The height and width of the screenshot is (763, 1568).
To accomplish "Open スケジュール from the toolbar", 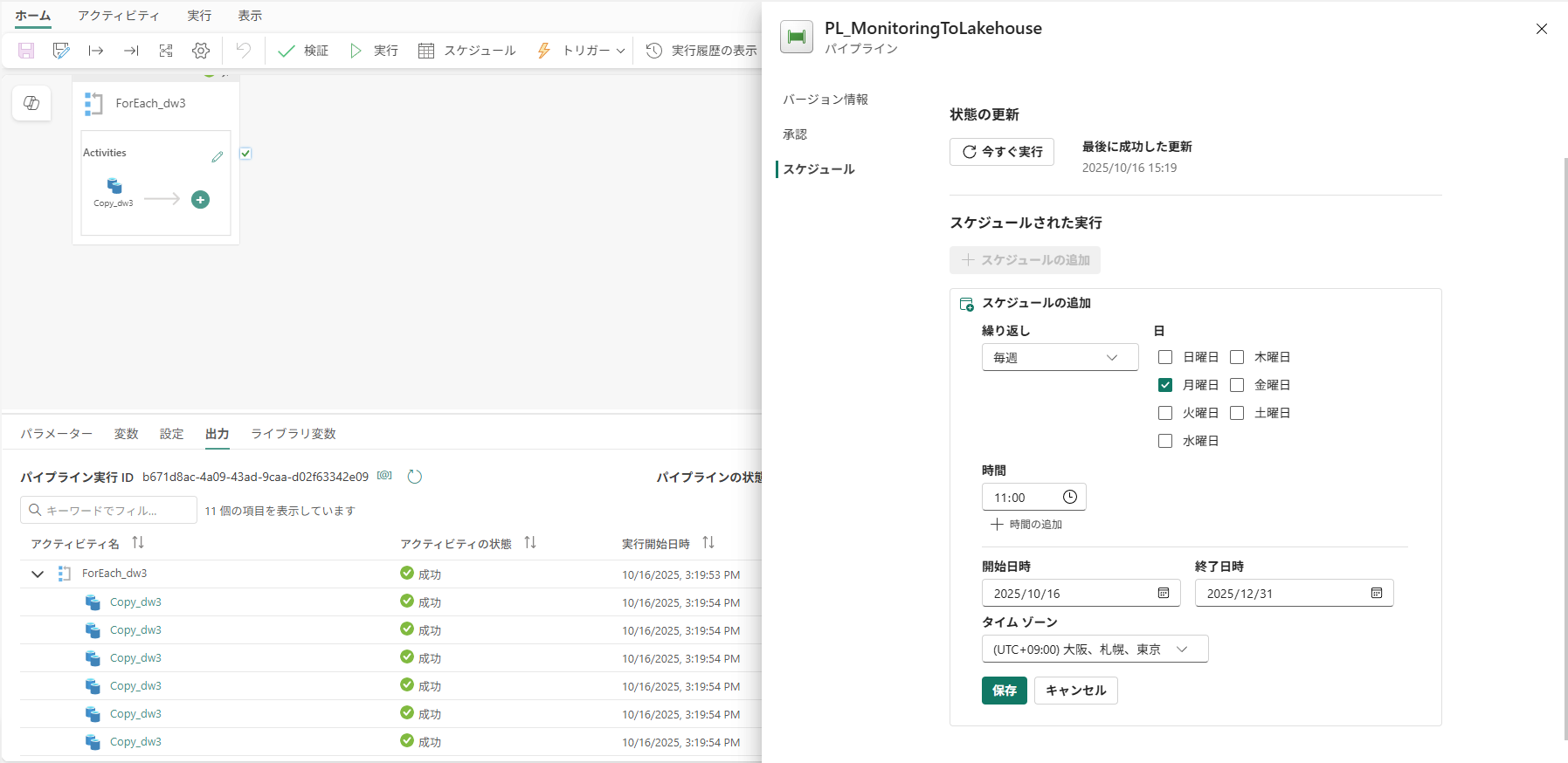I will [x=467, y=51].
